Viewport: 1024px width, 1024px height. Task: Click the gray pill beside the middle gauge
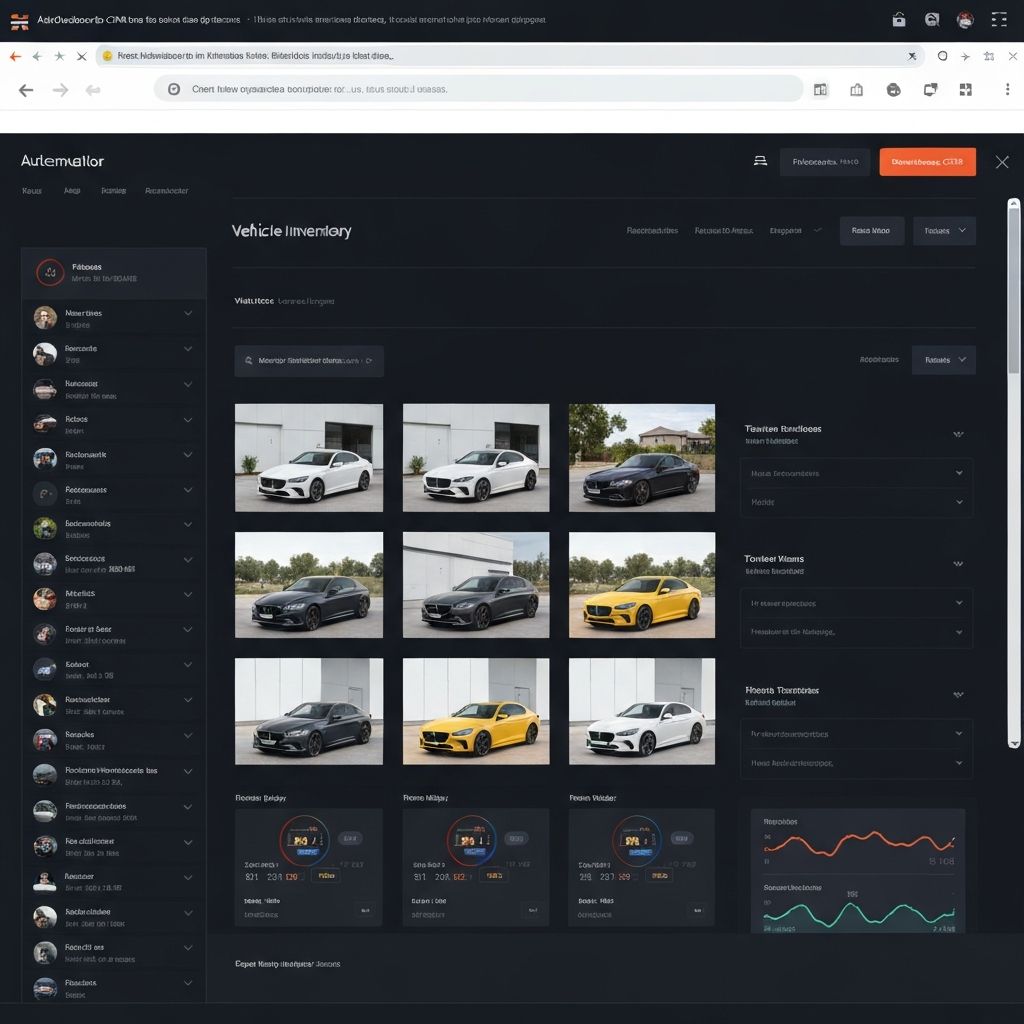(x=517, y=839)
